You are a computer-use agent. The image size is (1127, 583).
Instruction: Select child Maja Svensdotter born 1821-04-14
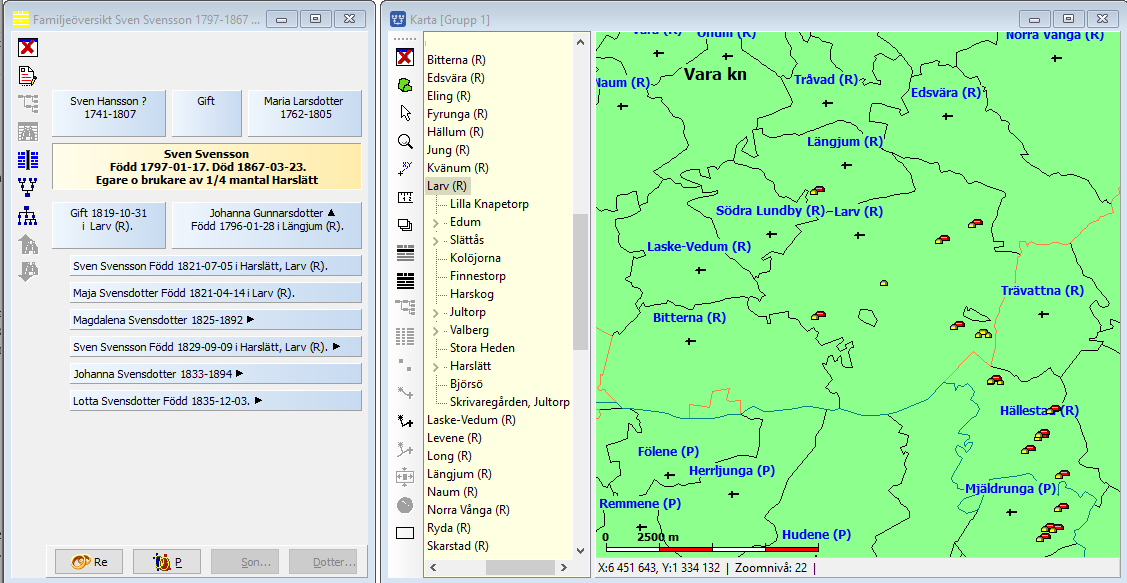pyautogui.click(x=216, y=293)
